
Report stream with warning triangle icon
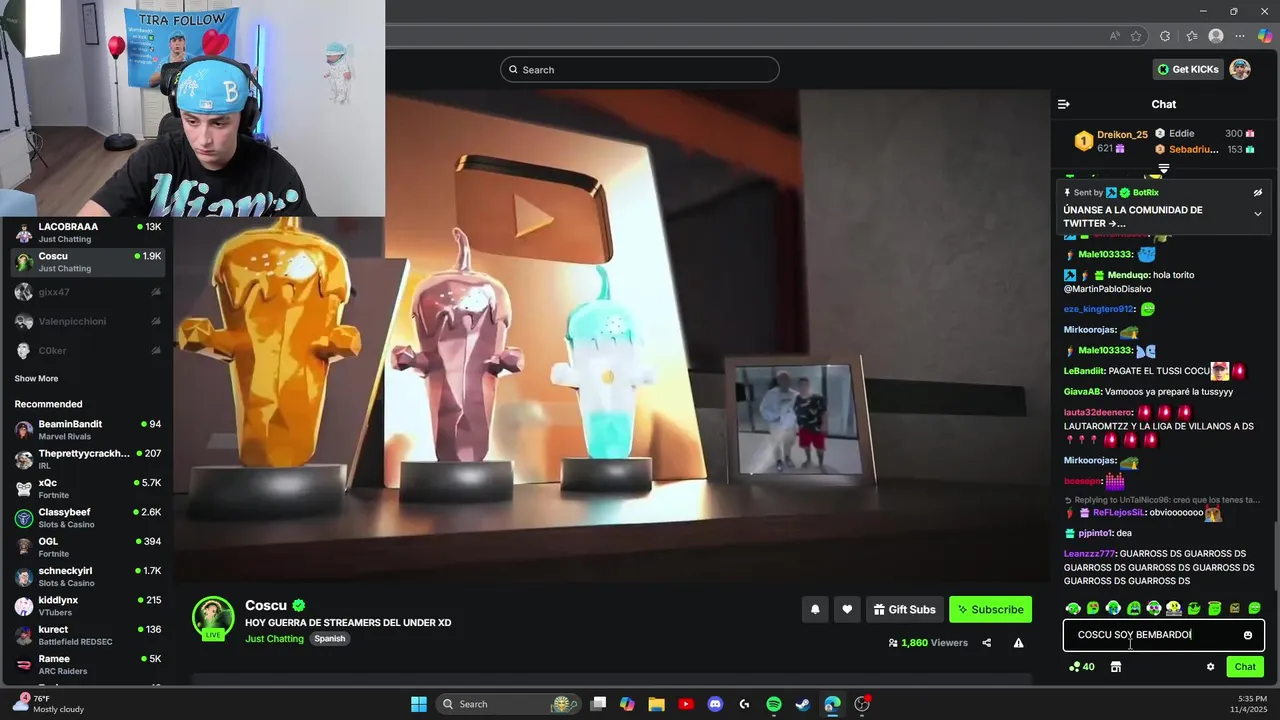coord(1018,643)
